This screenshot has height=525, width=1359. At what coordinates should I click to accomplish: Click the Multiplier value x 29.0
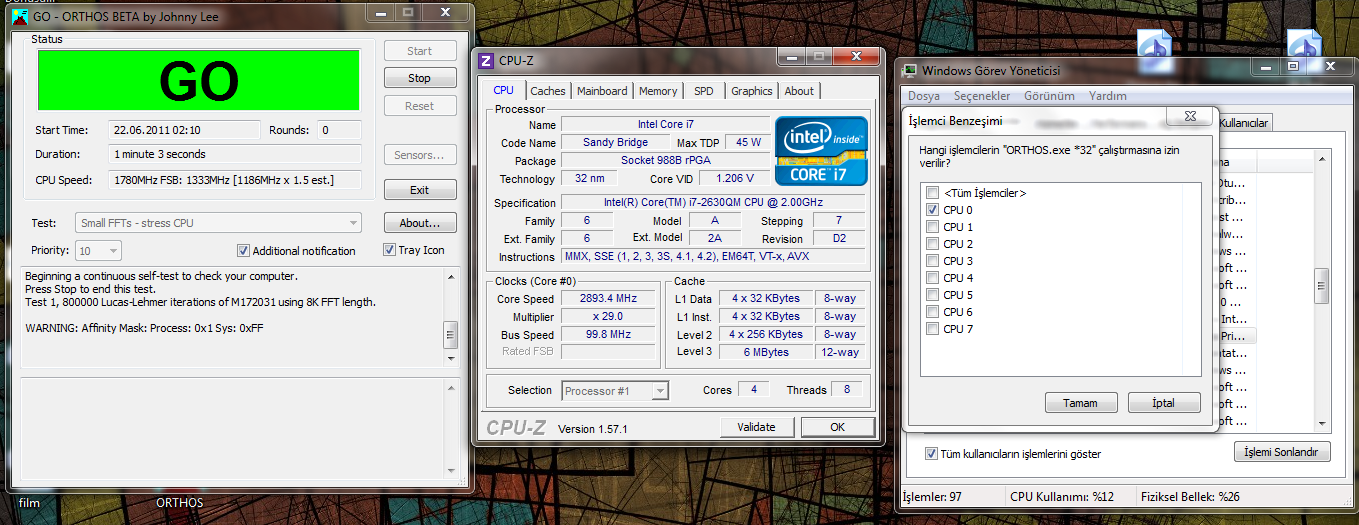pos(608,317)
